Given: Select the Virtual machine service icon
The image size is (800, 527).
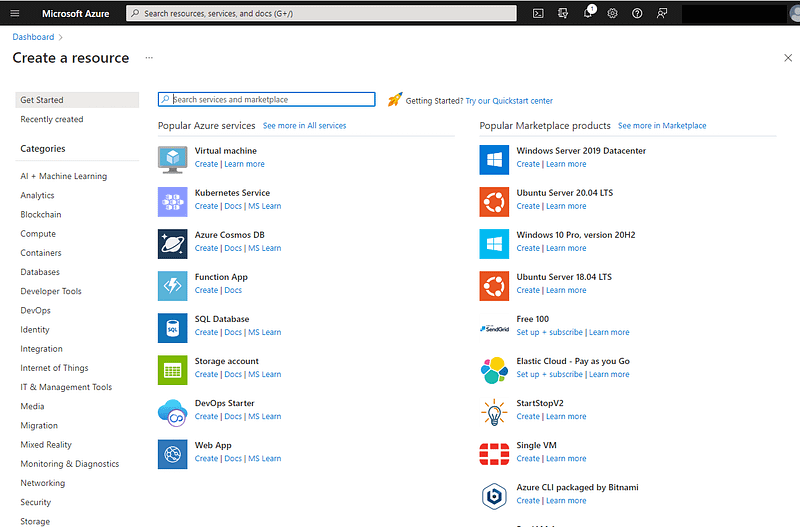Looking at the screenshot, I should click(172, 159).
